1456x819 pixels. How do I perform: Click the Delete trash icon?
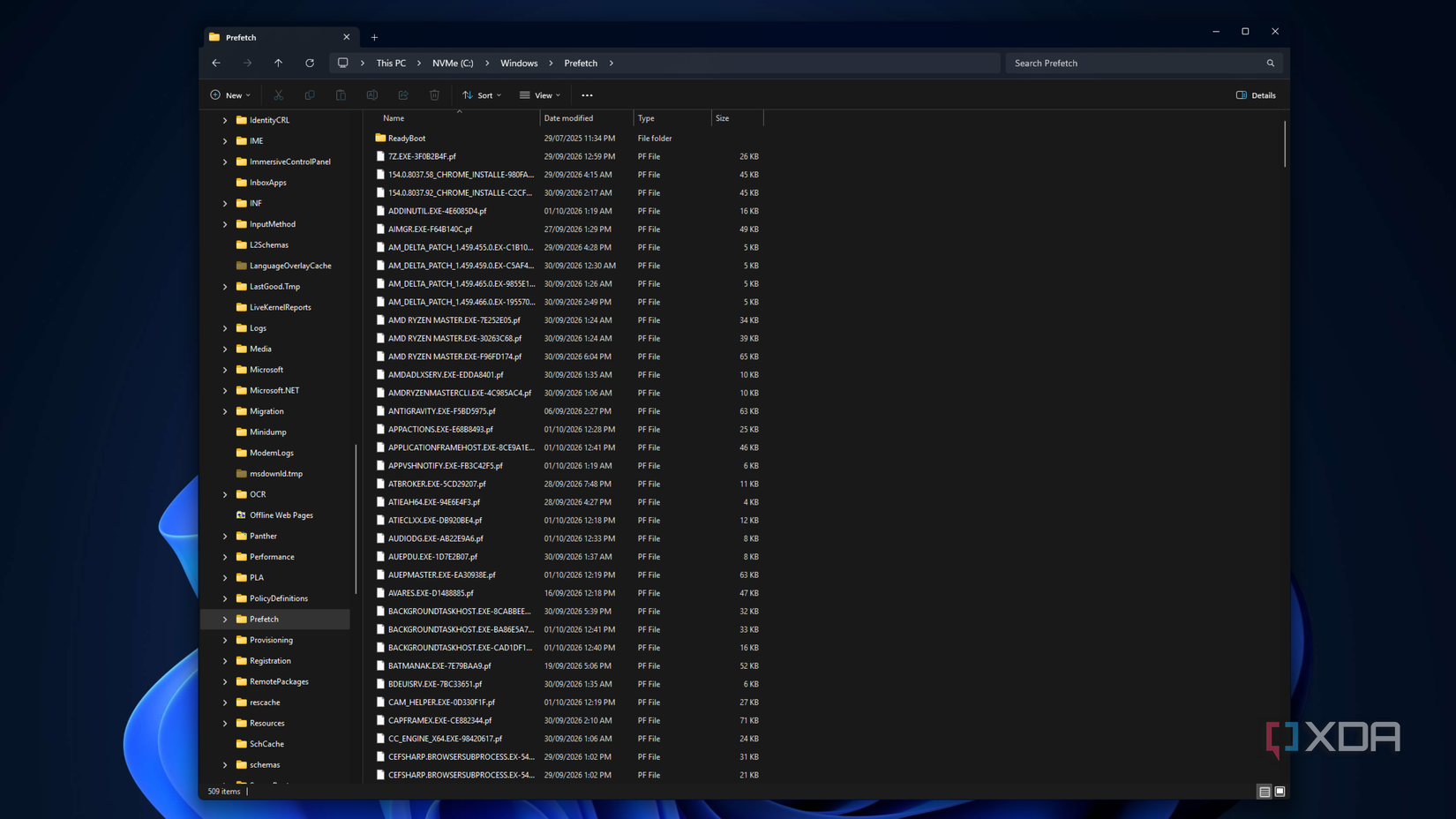point(434,95)
